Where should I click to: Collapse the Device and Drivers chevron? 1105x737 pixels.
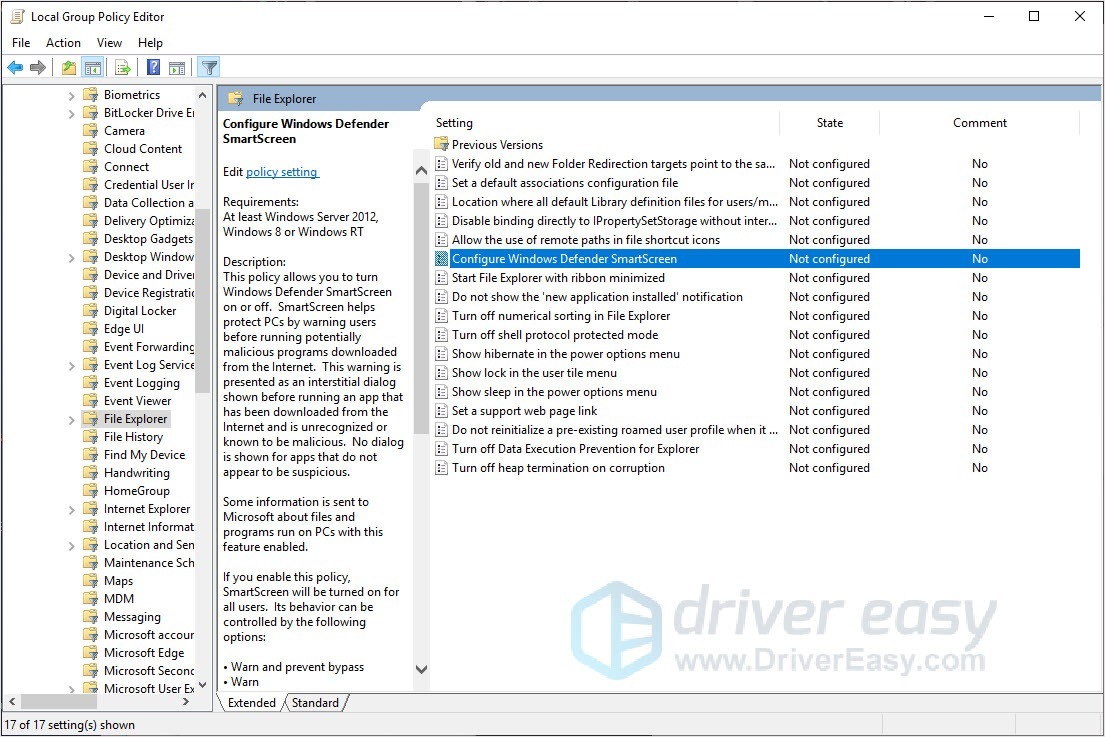coord(70,274)
